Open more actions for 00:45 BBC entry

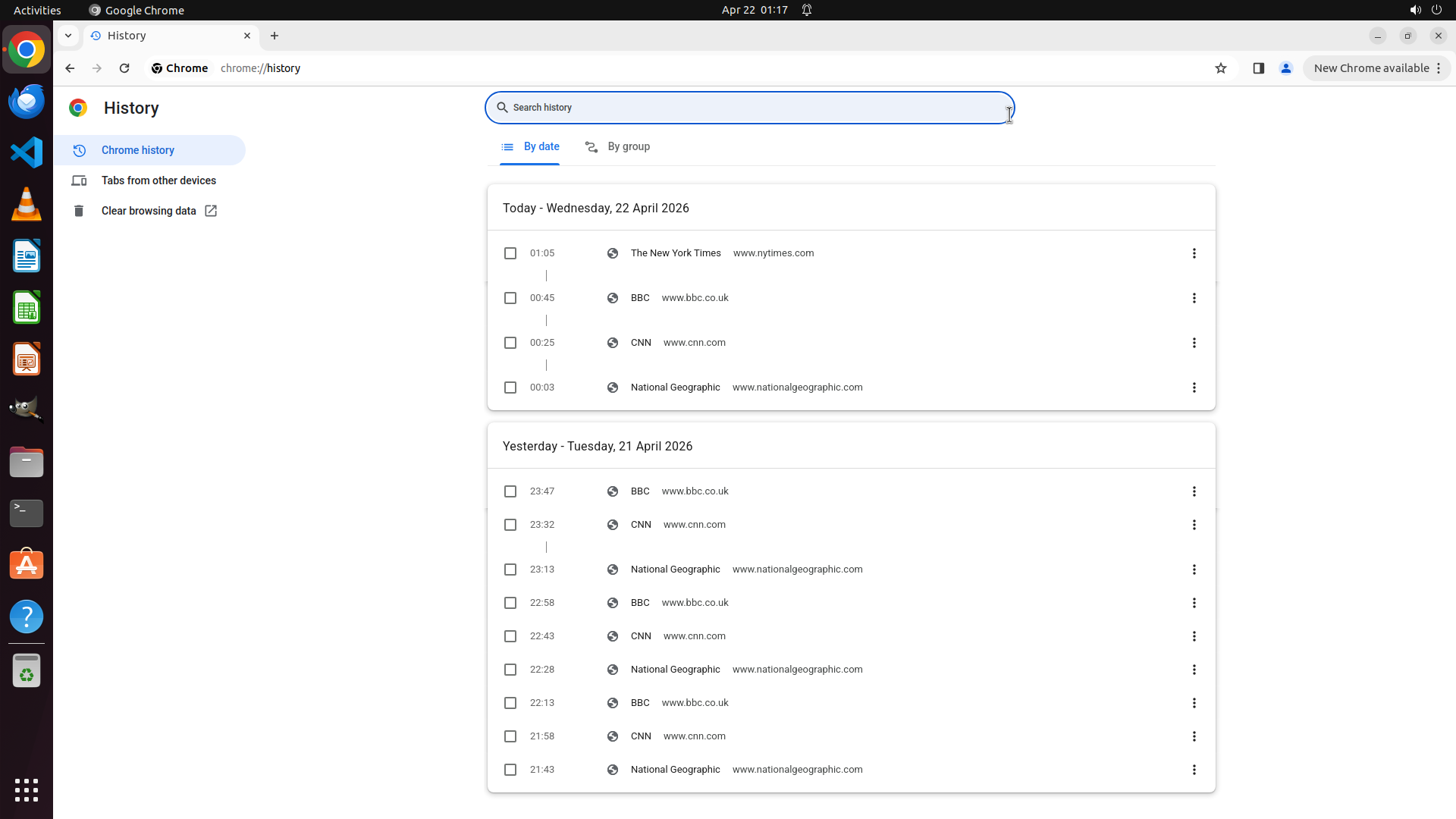1194,298
